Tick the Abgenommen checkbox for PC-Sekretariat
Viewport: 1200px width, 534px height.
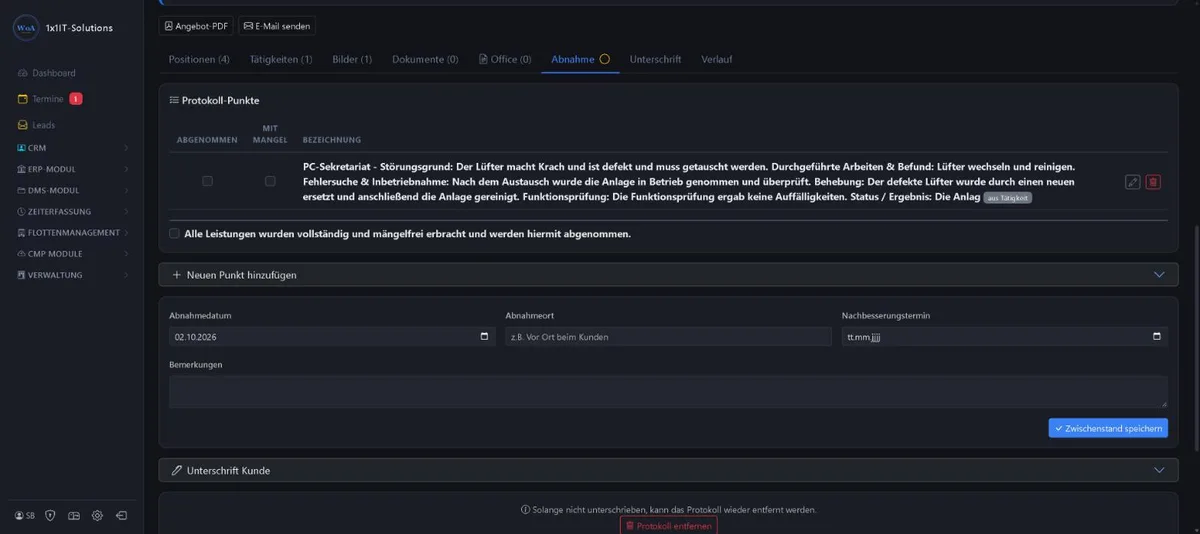[207, 181]
